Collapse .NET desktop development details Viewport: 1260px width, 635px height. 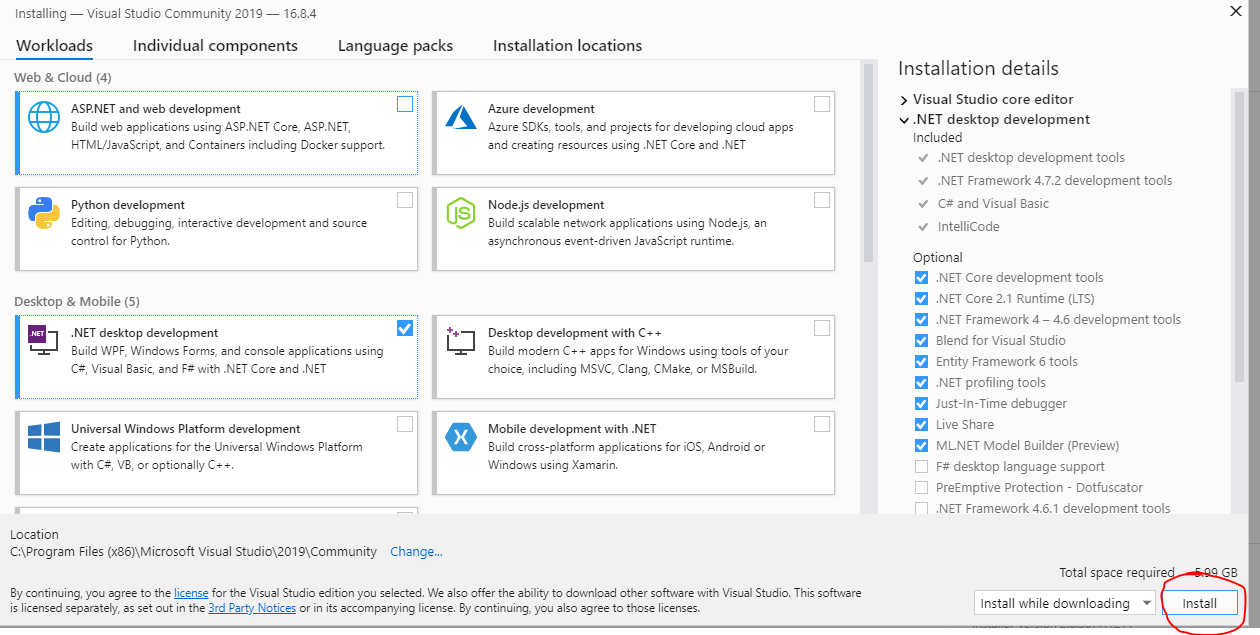coord(904,120)
